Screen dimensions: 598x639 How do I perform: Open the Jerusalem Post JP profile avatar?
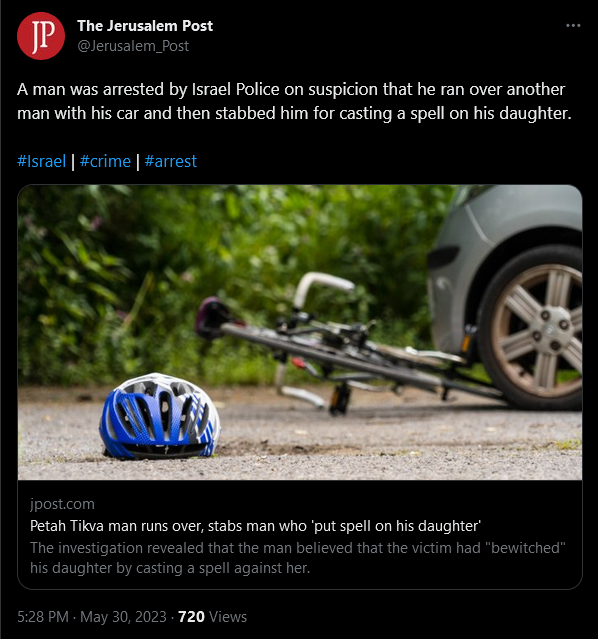click(41, 36)
